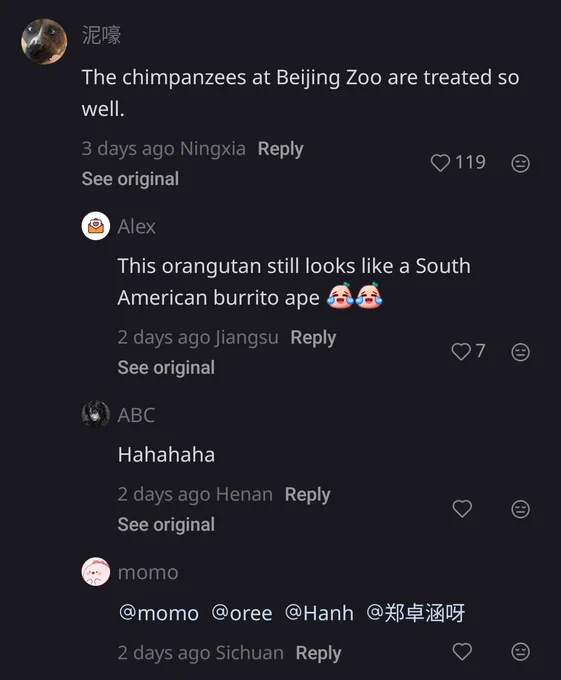
Task: Reply to momo's Sichuan comment
Action: [318, 653]
